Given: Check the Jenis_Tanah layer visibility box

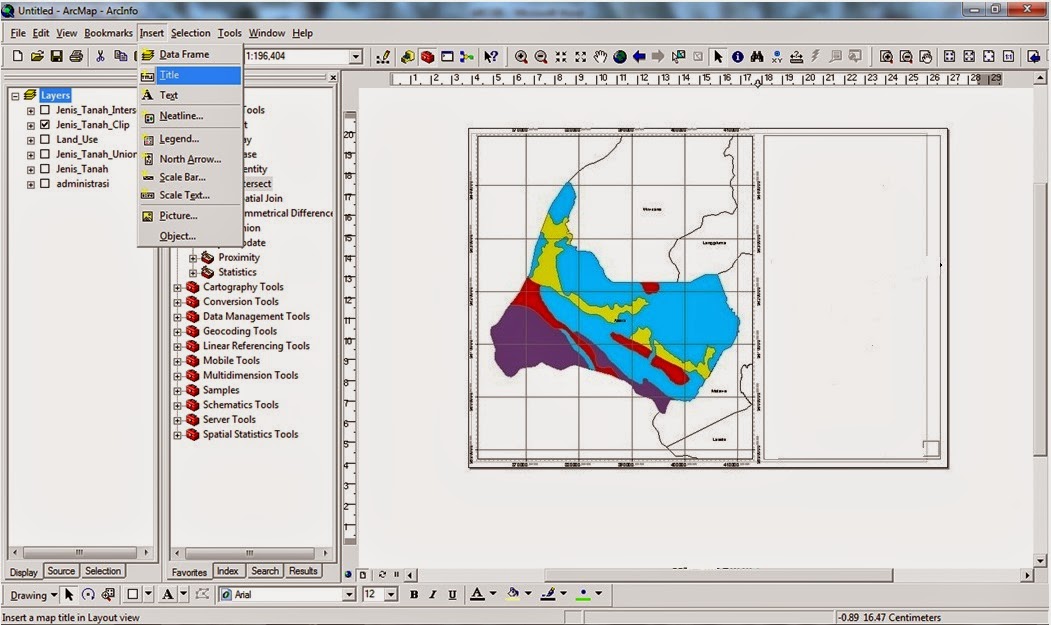Looking at the screenshot, I should pos(44,168).
